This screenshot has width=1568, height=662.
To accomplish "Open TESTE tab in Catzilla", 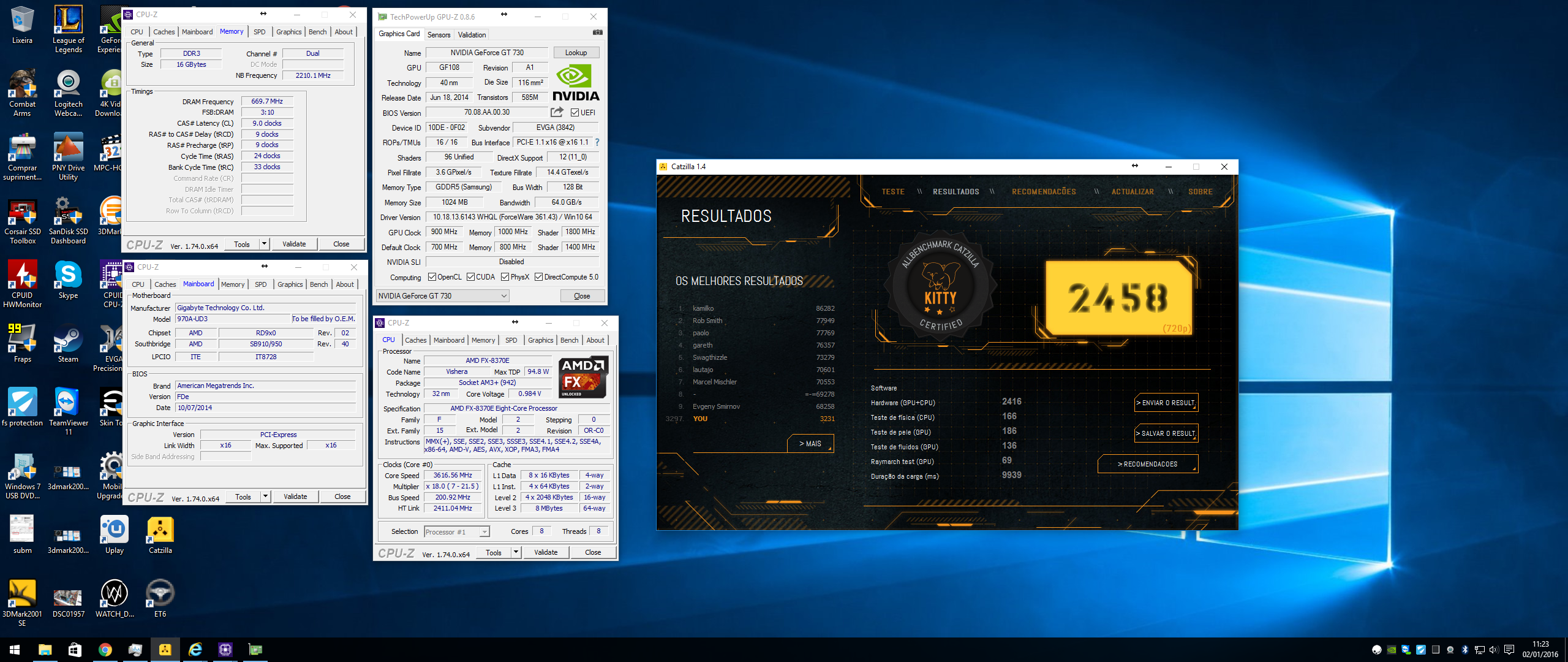I will tap(892, 192).
